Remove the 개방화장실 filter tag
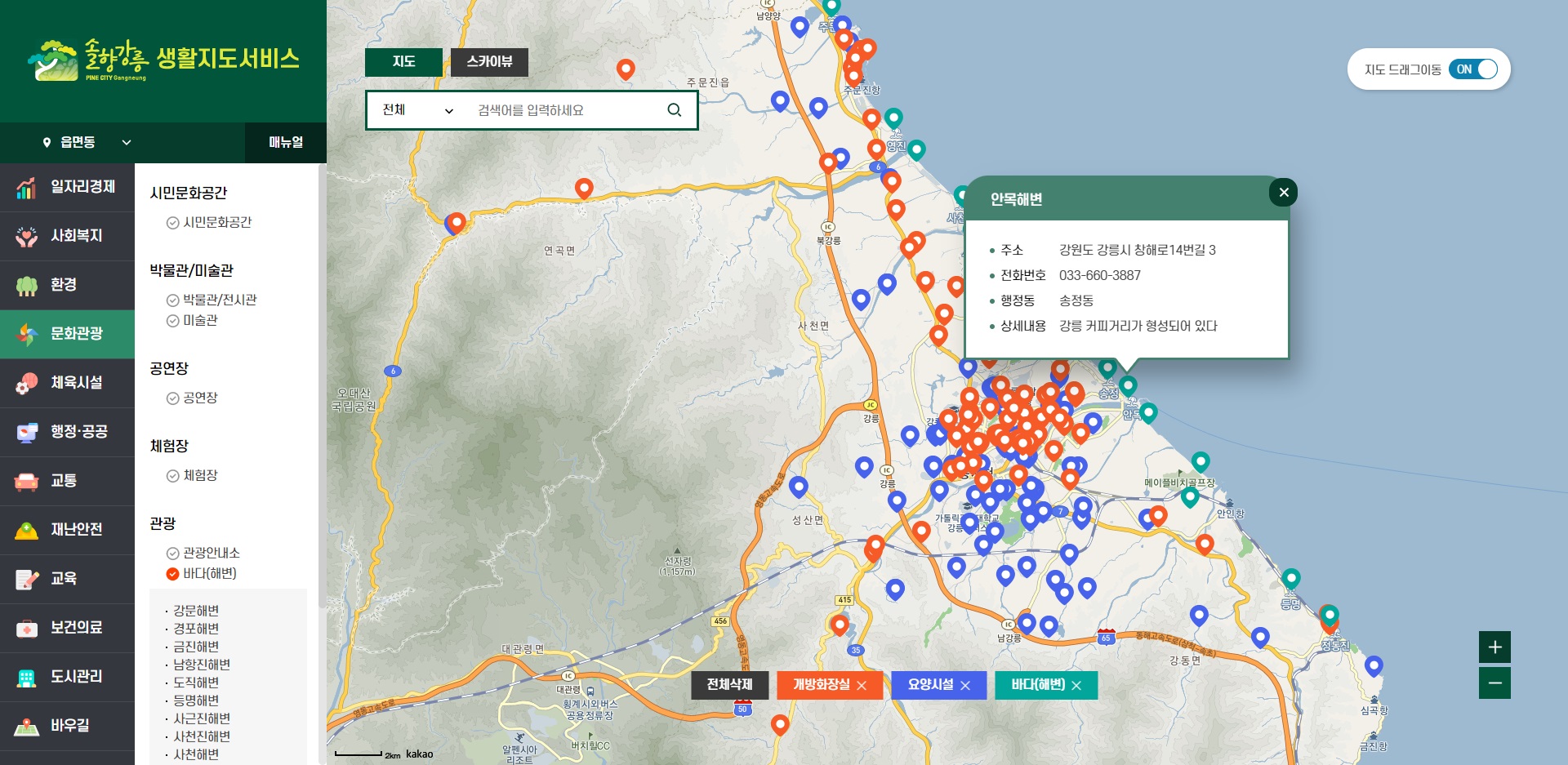This screenshot has height=765, width=1568. (862, 686)
